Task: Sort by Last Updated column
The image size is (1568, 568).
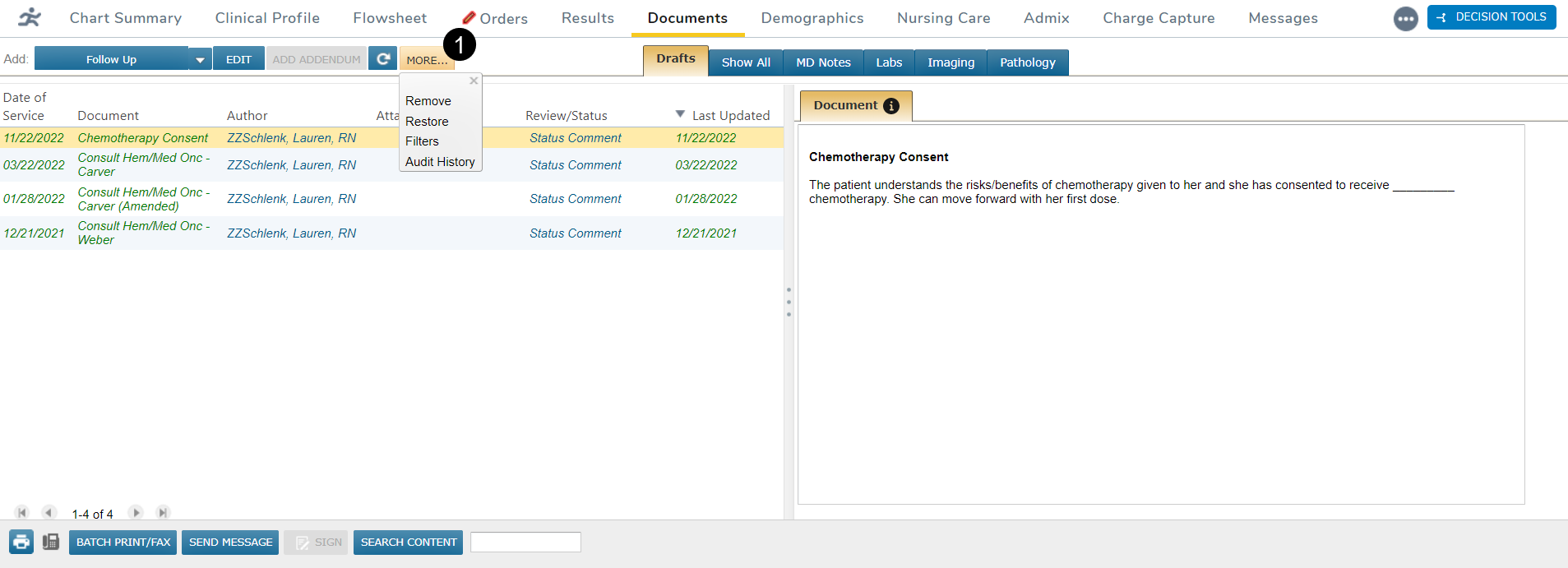Action: click(729, 116)
